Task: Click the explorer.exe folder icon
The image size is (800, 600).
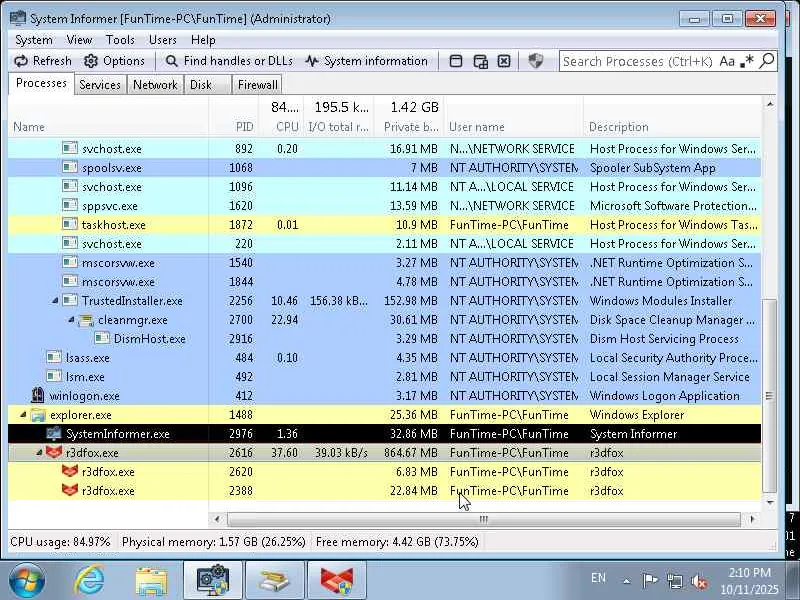Action: pyautogui.click(x=38, y=415)
